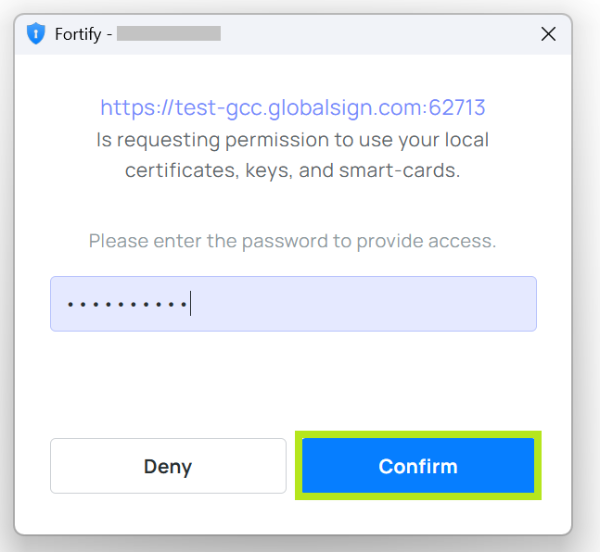Click the masked password dots
The width and height of the screenshot is (600, 552).
(x=127, y=304)
